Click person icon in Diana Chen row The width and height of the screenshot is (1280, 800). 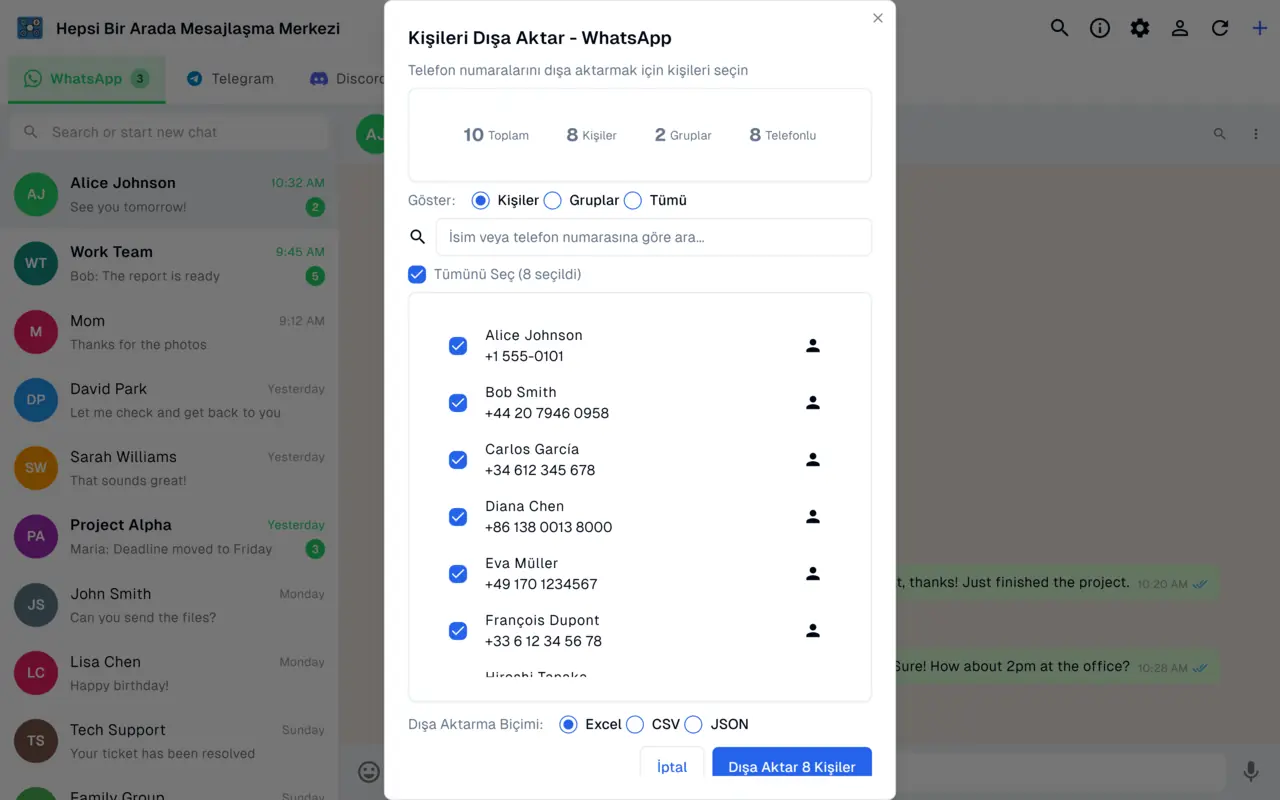[x=813, y=516]
